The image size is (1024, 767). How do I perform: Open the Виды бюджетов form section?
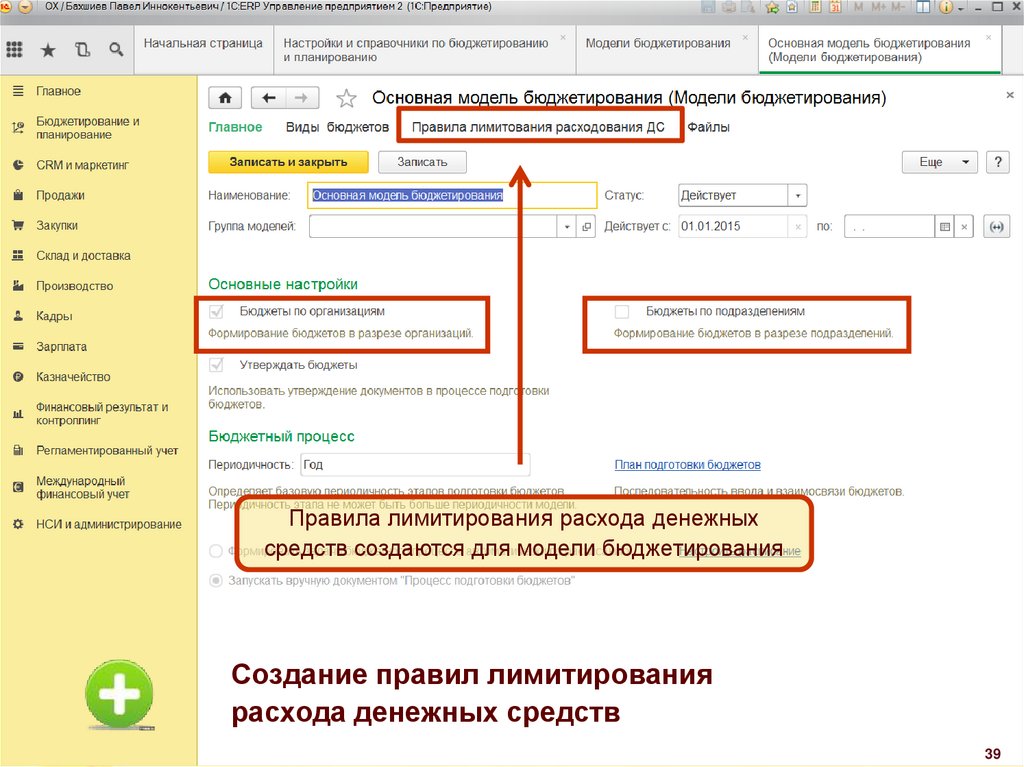coord(337,127)
